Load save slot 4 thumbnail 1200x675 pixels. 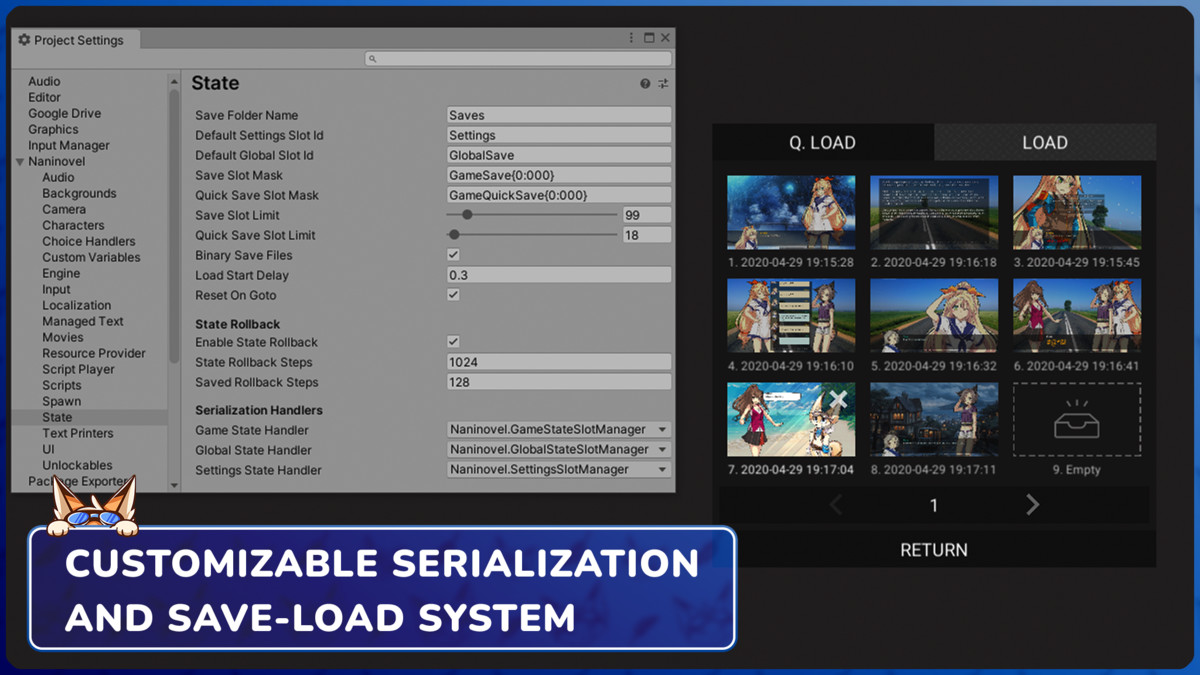tap(791, 315)
